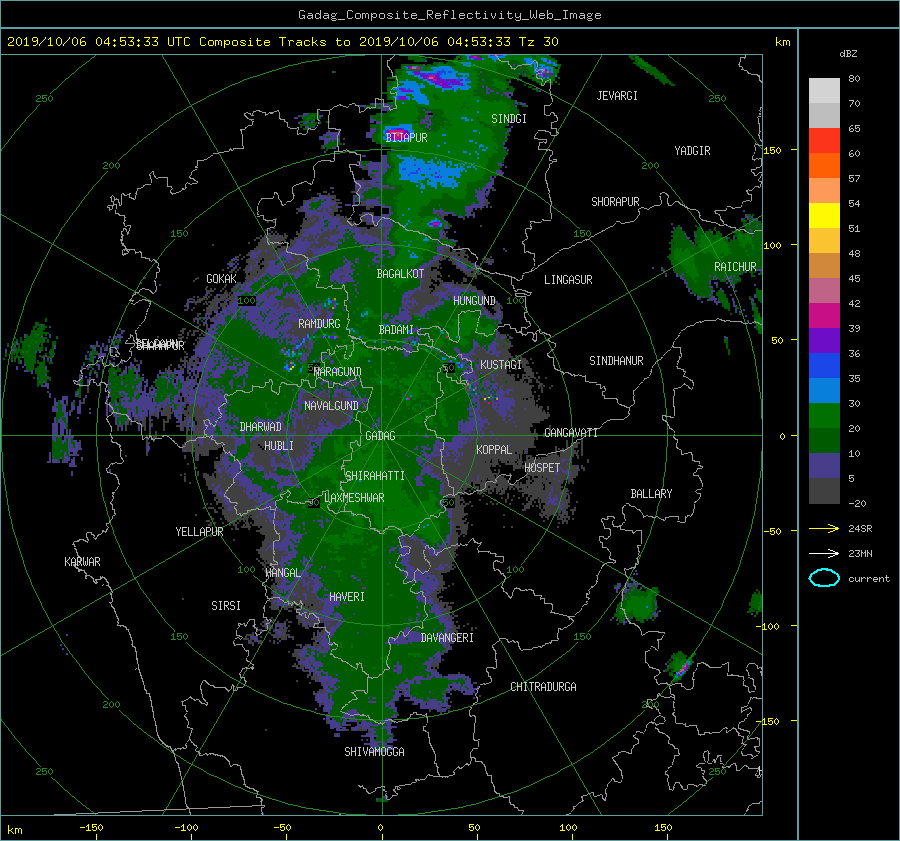Click the DAVANGERI city label
Screen dimensions: 900x841
coord(447,638)
